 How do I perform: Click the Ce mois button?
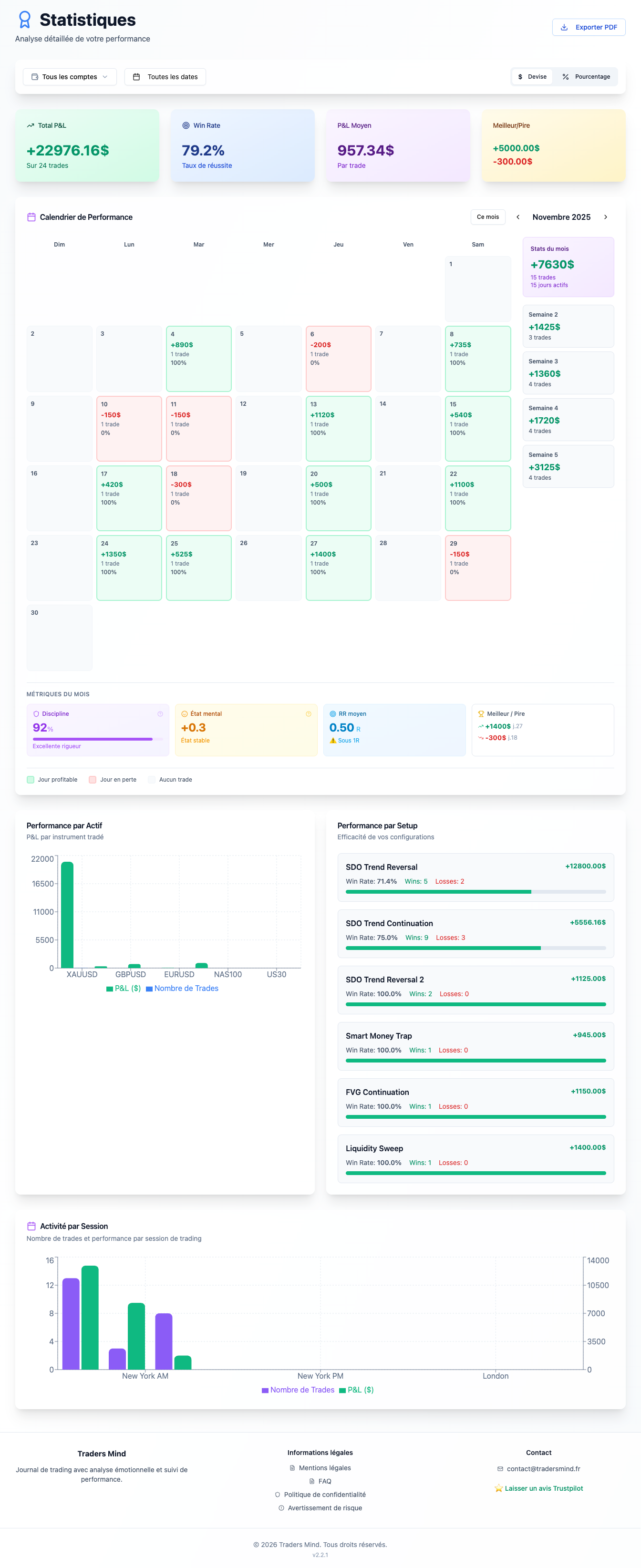point(487,217)
